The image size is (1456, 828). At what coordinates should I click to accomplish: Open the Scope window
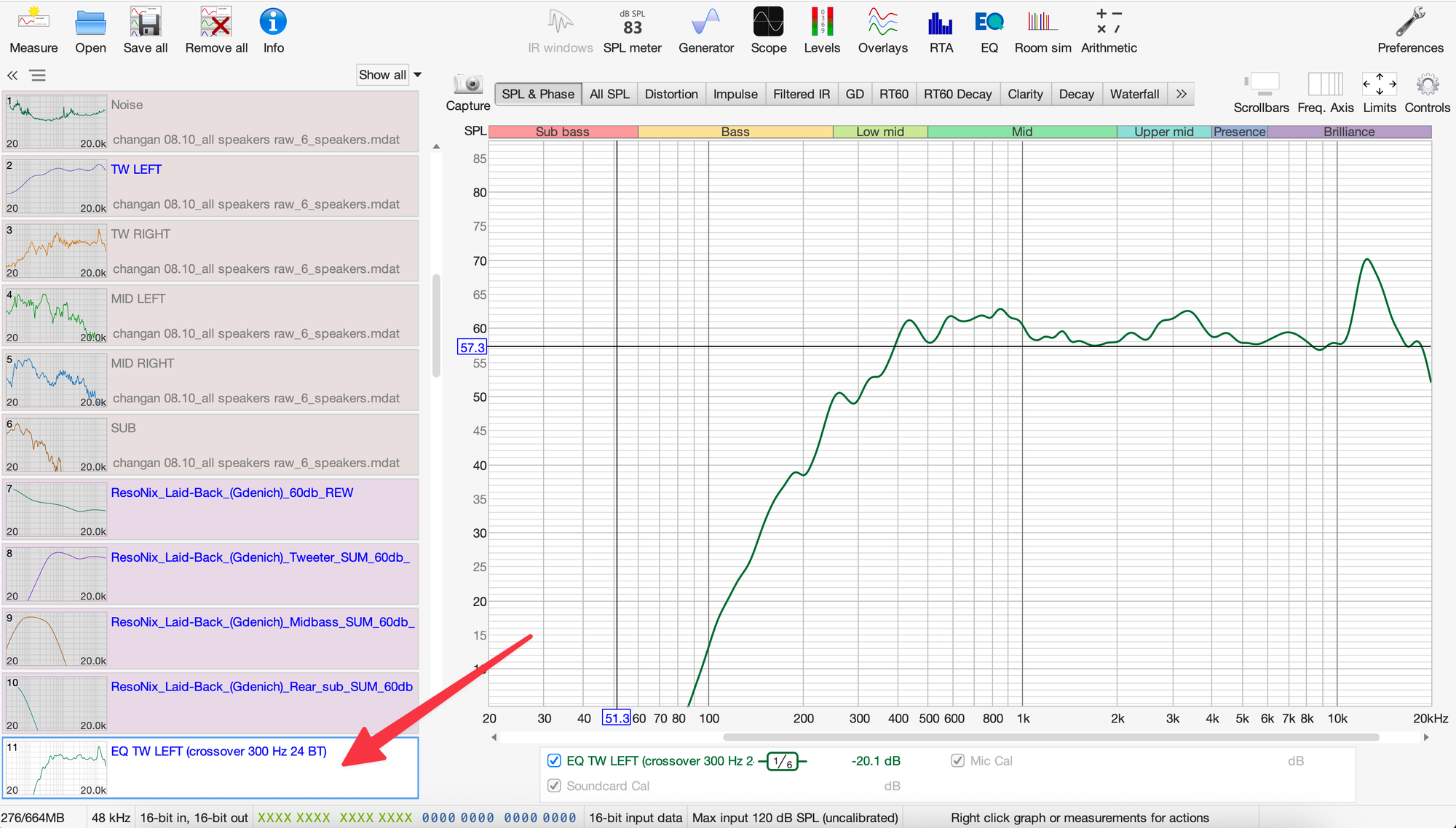point(768,31)
